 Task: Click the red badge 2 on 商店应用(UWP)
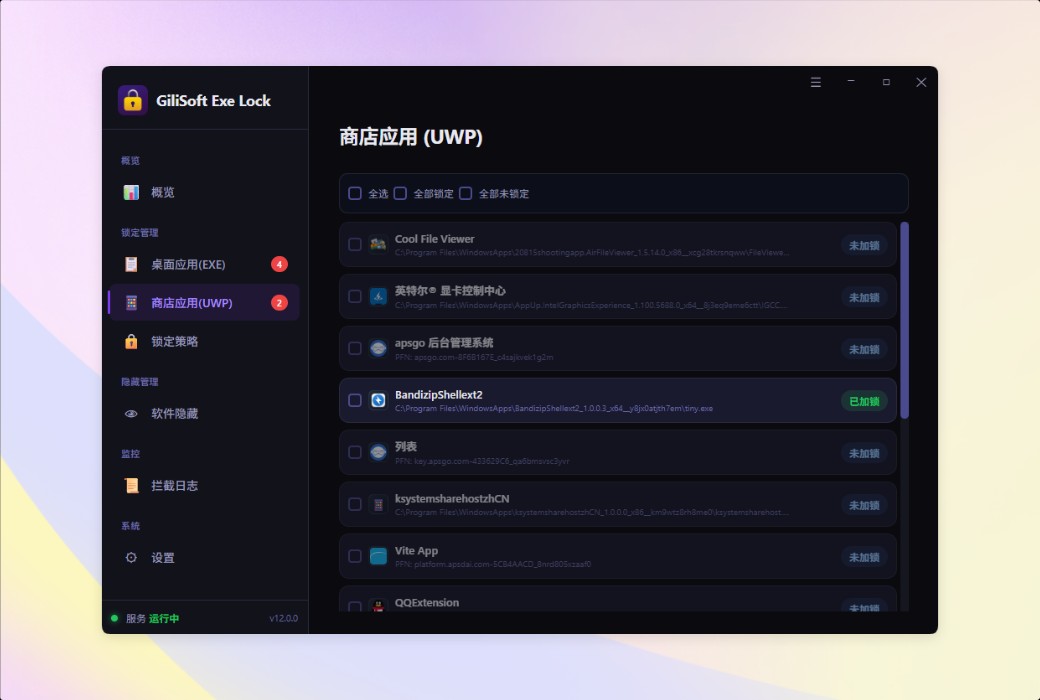pyautogui.click(x=279, y=303)
